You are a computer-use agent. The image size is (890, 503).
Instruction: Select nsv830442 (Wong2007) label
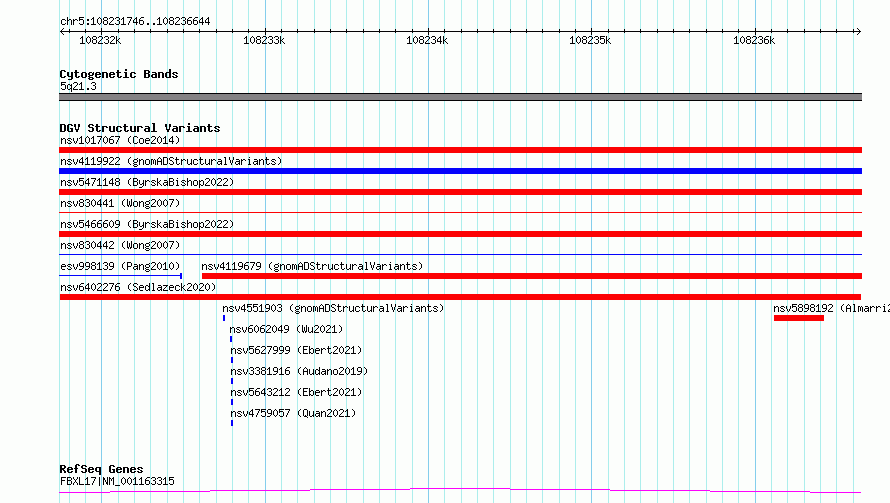[x=120, y=245]
